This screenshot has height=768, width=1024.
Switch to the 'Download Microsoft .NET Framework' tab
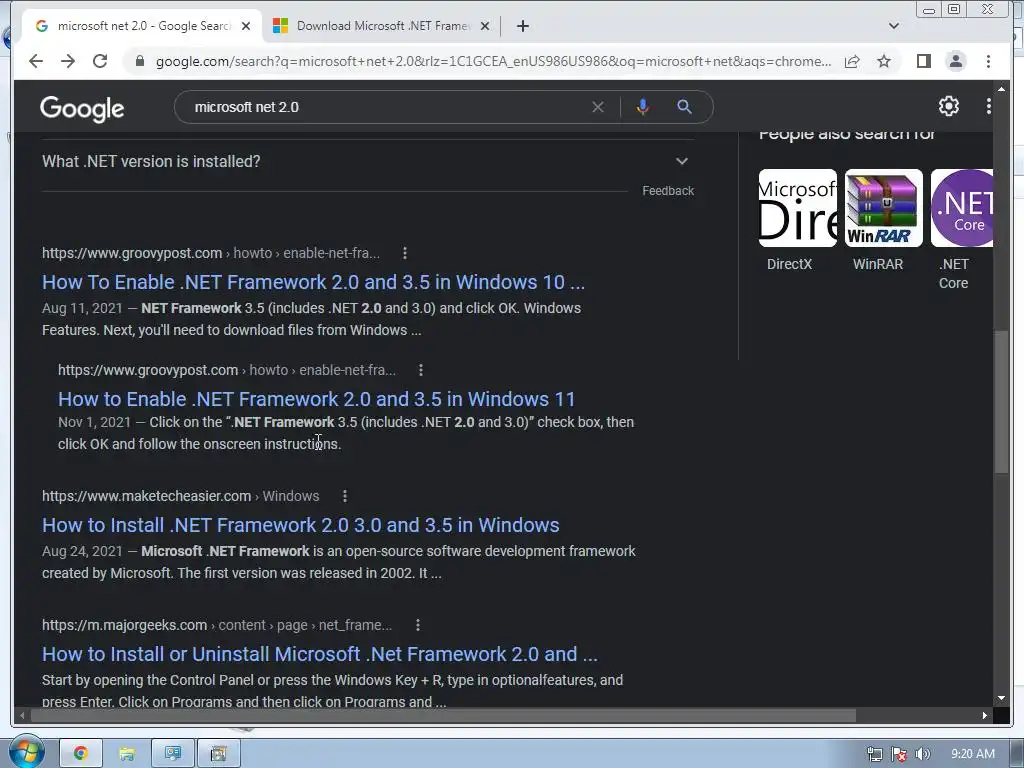(x=382, y=26)
